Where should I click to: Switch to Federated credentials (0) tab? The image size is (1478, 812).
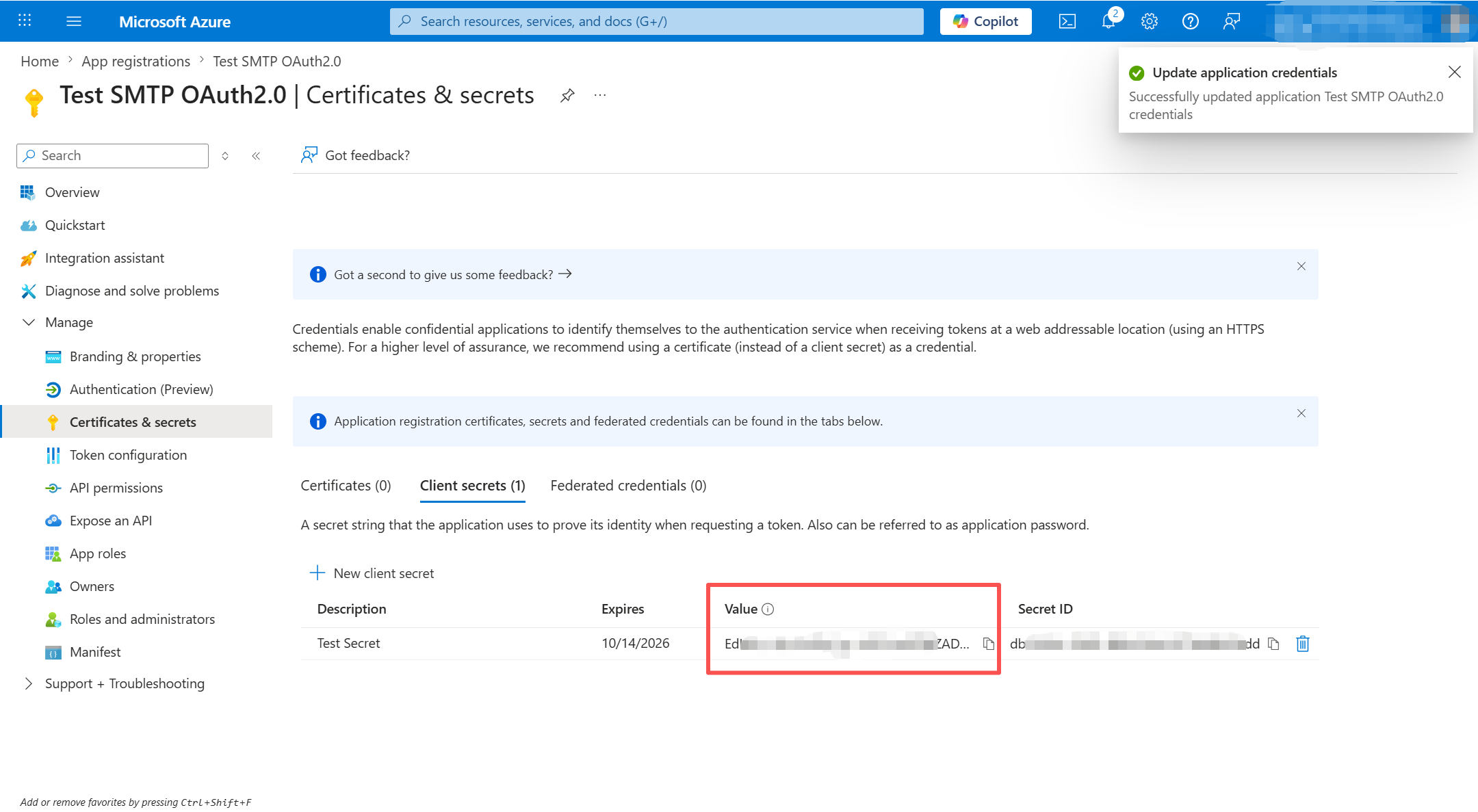click(628, 486)
